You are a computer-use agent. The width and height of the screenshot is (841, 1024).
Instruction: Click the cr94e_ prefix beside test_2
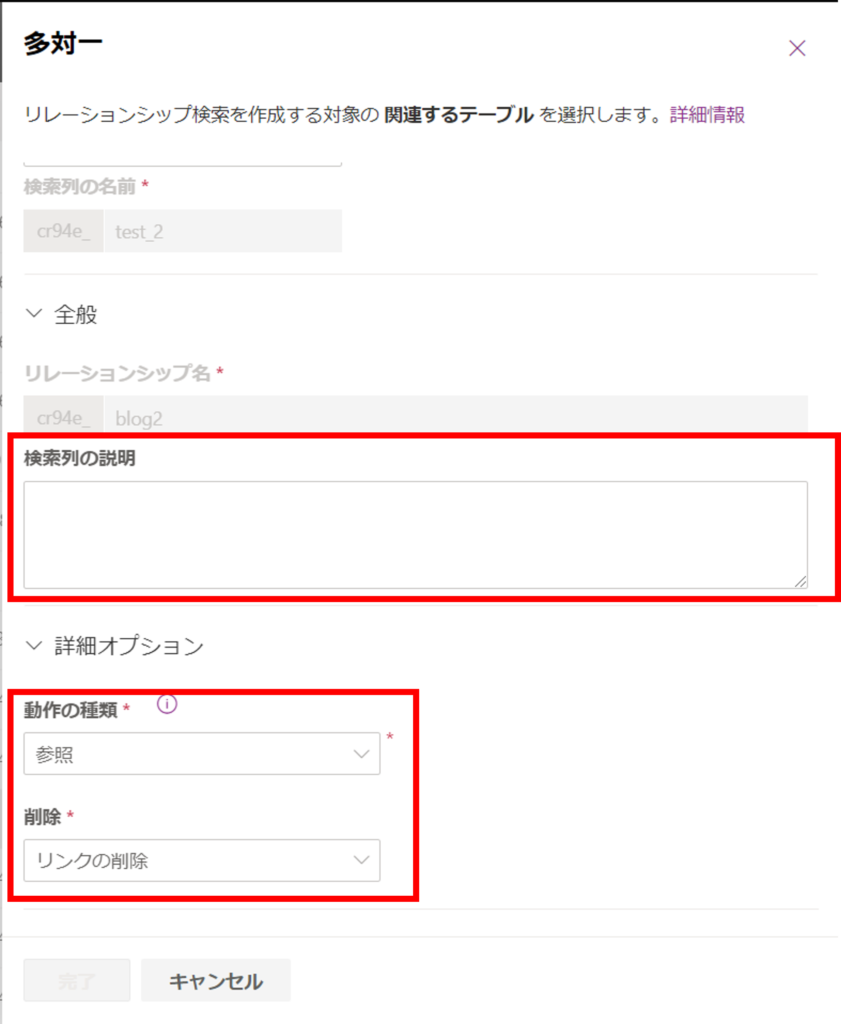pyautogui.click(x=63, y=231)
